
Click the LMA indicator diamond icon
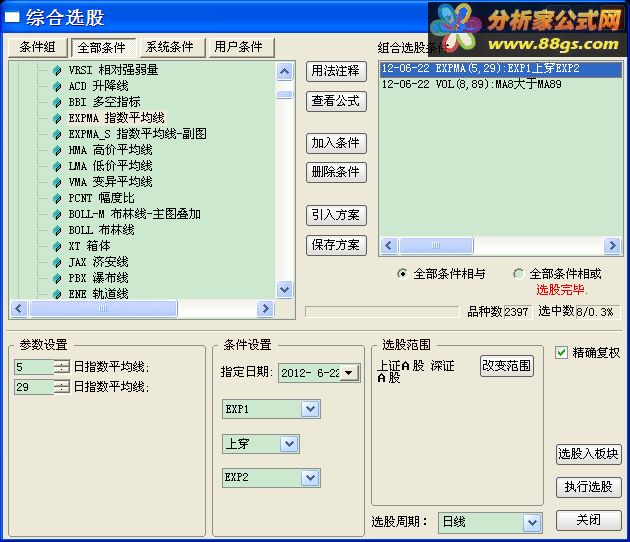click(57, 166)
